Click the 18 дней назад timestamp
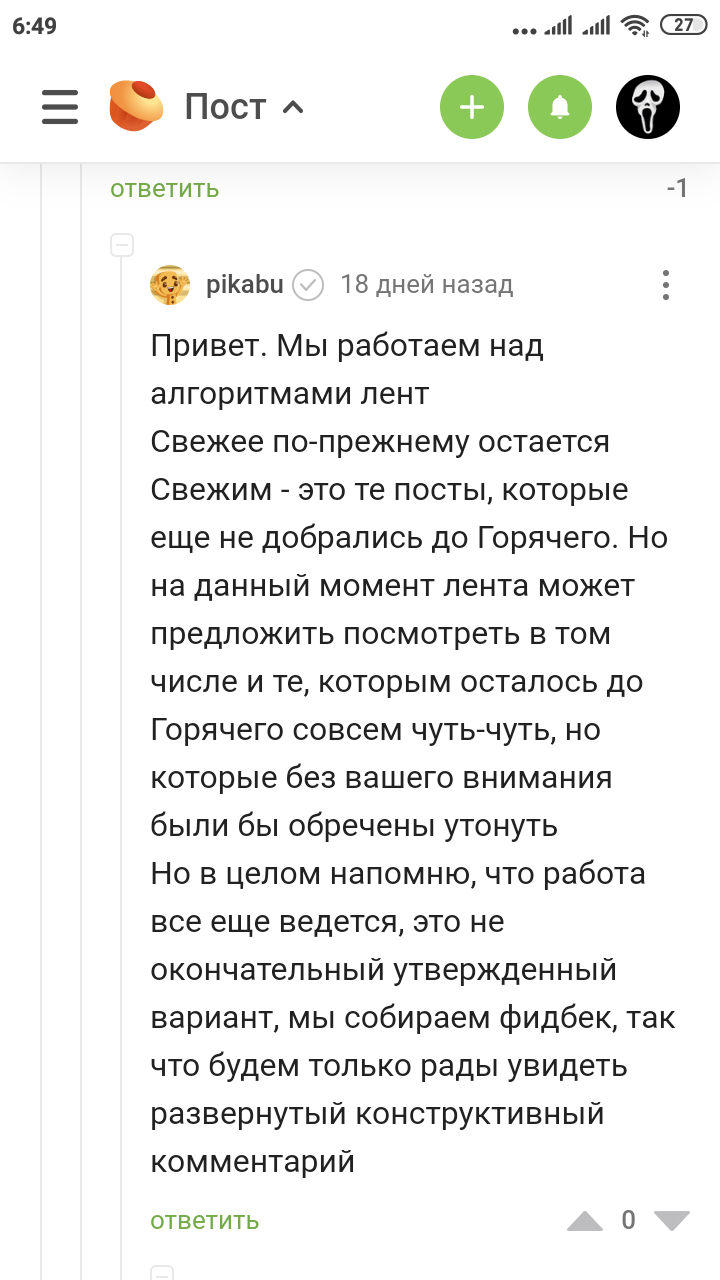This screenshot has height=1280, width=720. point(427,285)
